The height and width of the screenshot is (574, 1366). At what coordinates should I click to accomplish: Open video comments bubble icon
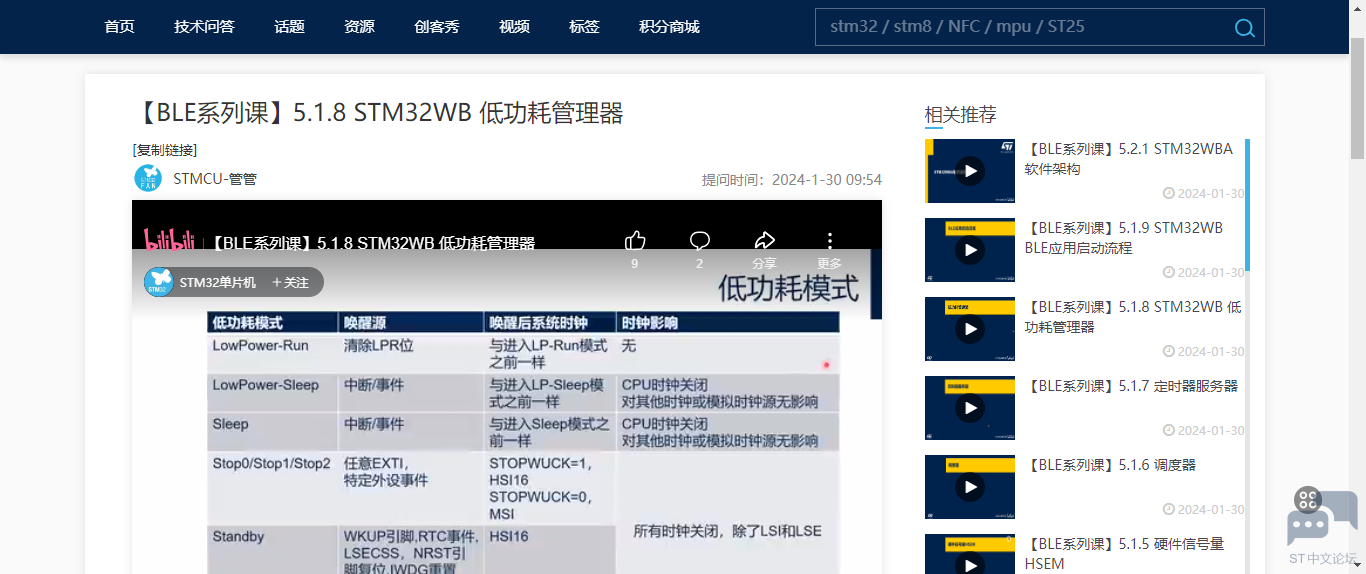700,241
